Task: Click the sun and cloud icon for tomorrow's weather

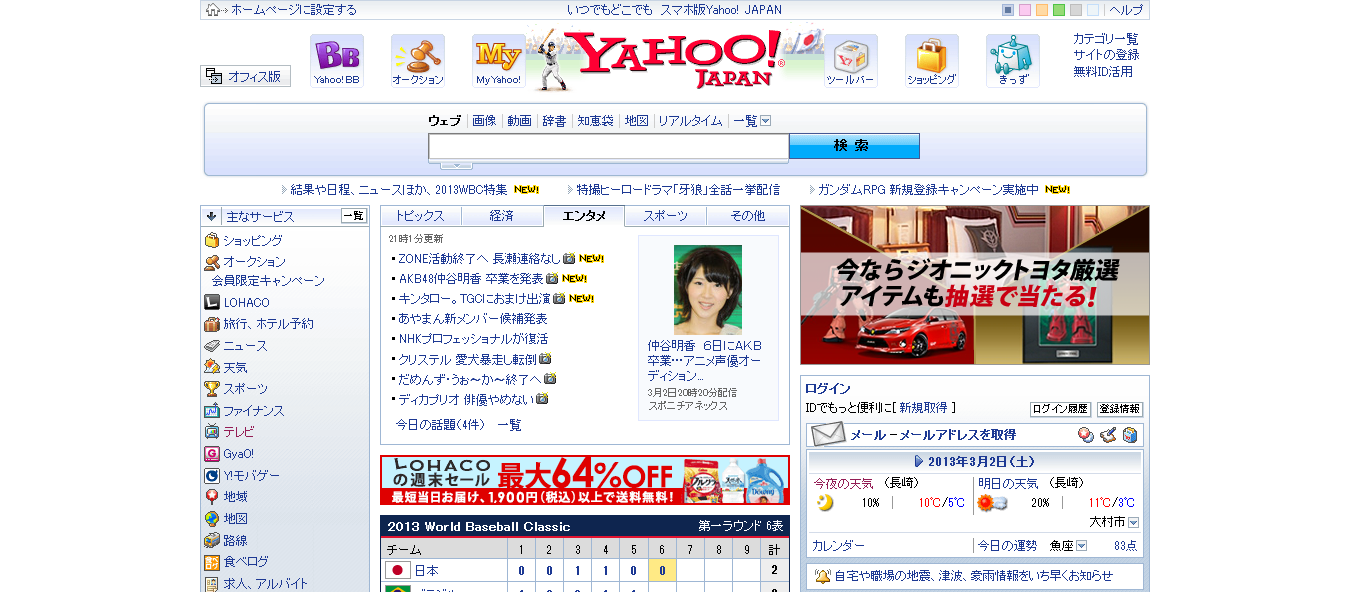Action: point(992,502)
